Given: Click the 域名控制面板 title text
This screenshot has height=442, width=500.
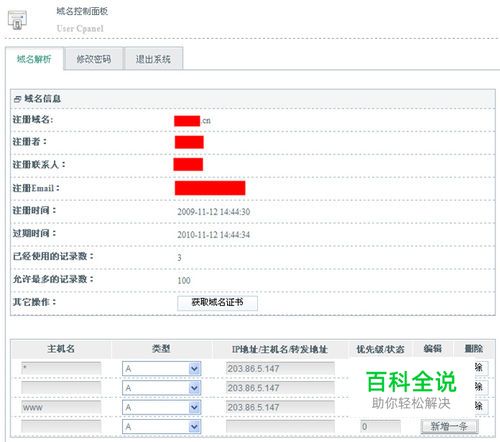Looking at the screenshot, I should 82,11.
